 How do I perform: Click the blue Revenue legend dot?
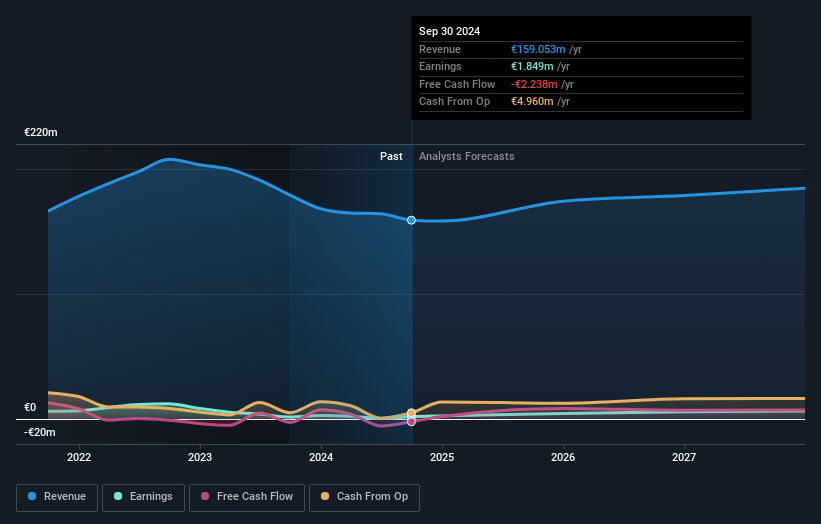tap(32, 496)
